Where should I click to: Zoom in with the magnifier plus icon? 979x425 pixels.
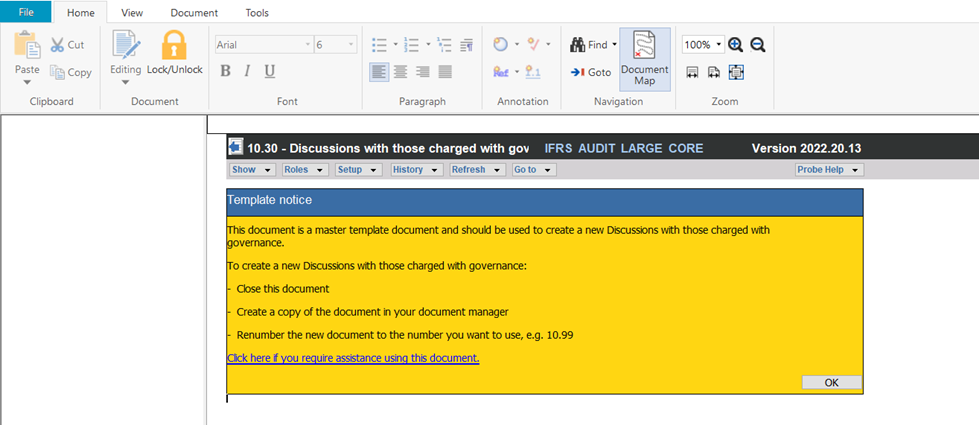tap(736, 45)
